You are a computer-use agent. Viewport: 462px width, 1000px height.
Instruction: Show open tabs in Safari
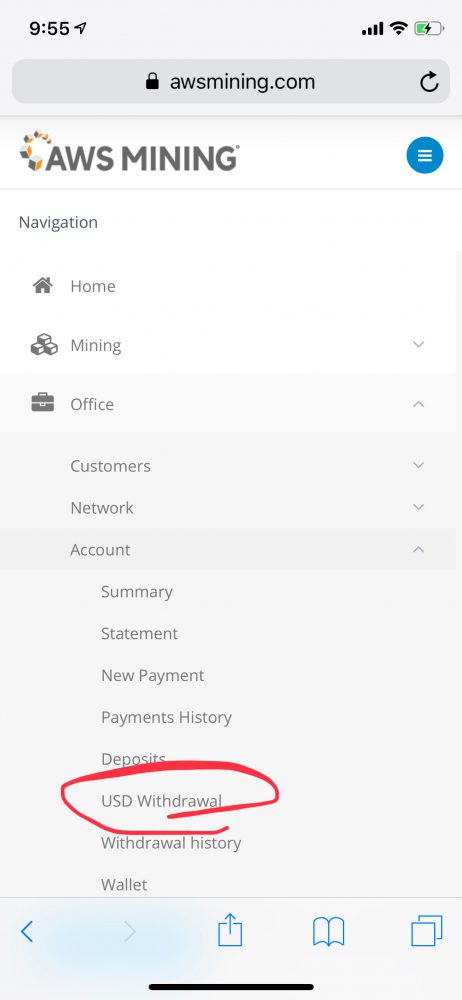426,930
